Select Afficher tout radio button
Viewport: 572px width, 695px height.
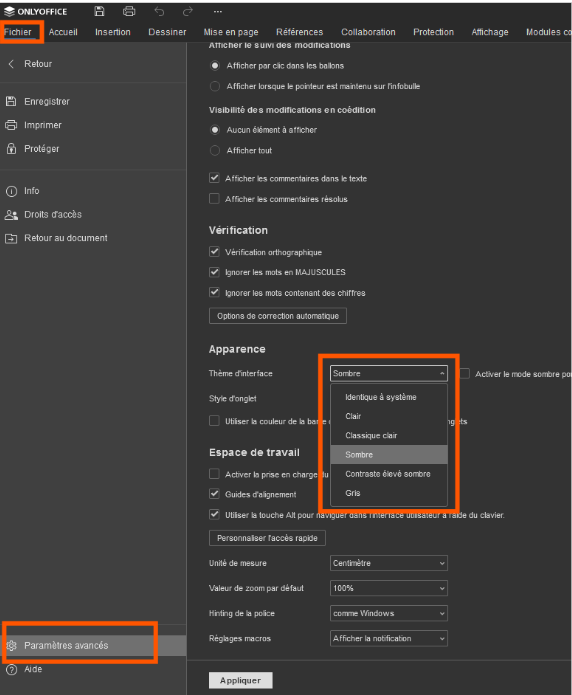click(x=215, y=150)
